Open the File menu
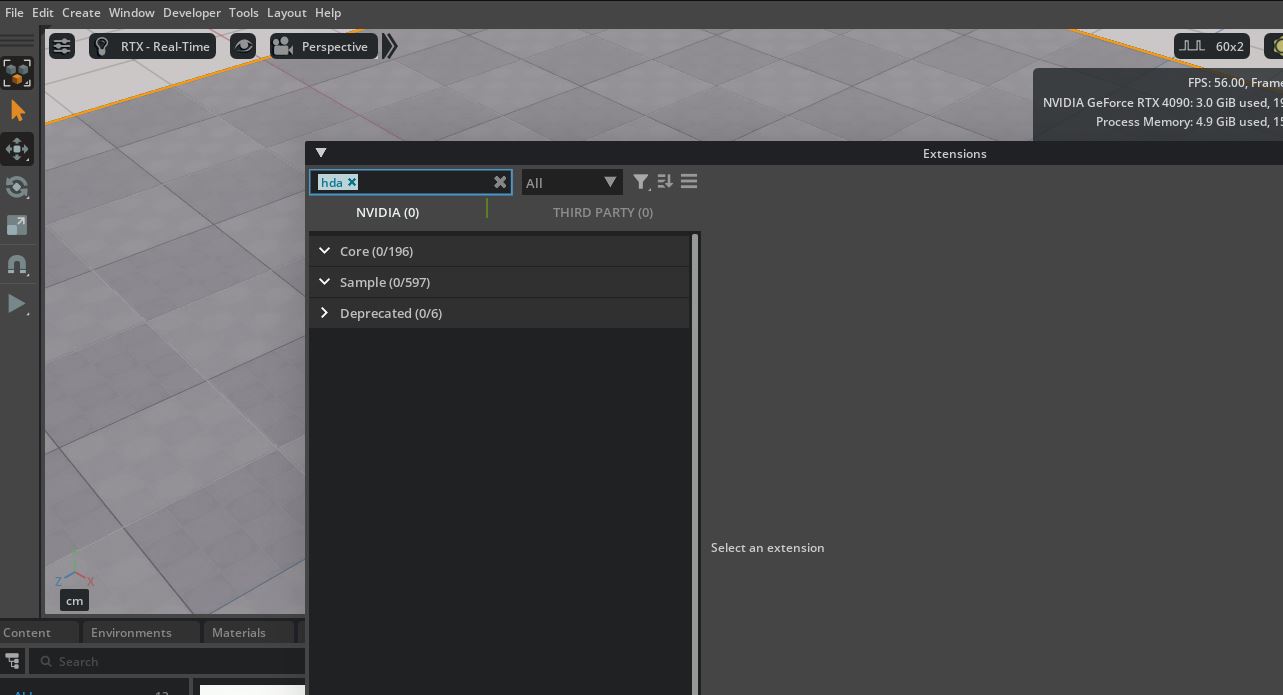 click(14, 13)
